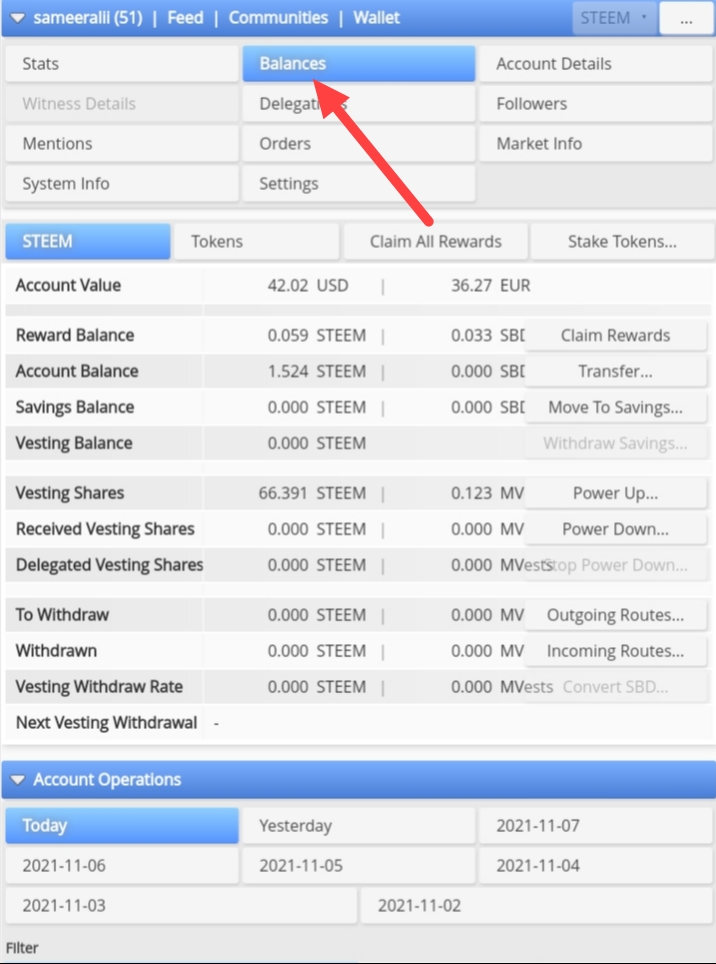716x964 pixels.
Task: Open the Transfer dialog
Action: tap(615, 371)
